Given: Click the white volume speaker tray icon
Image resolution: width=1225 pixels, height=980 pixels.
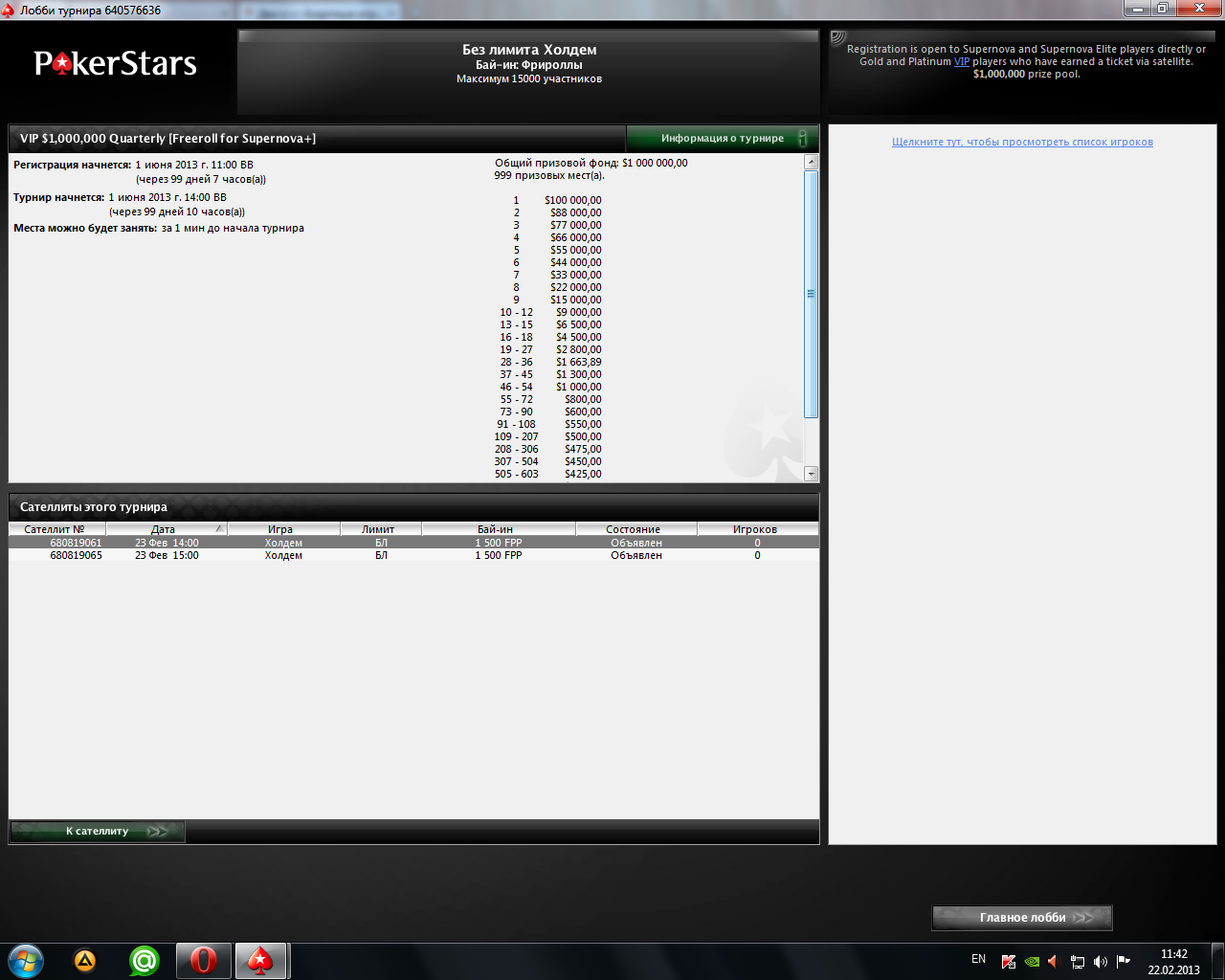Looking at the screenshot, I should [x=1101, y=962].
